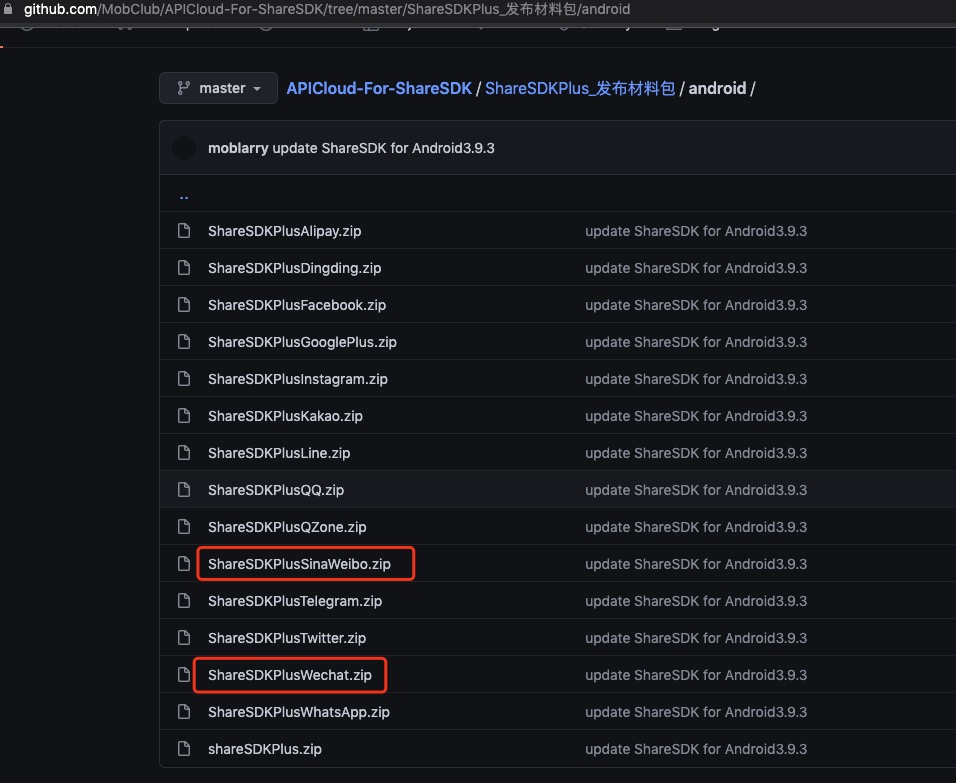Click the file icon next to ShareSDKPlusFacebook.zip

tap(184, 305)
